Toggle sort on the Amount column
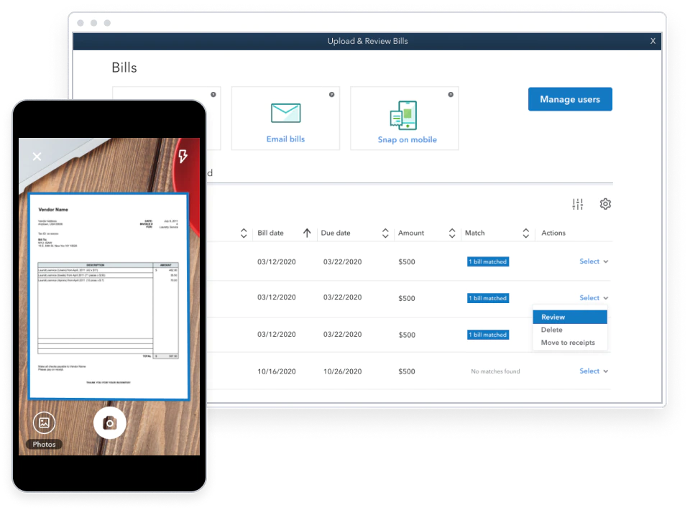The width and height of the screenshot is (690, 510). 452,233
